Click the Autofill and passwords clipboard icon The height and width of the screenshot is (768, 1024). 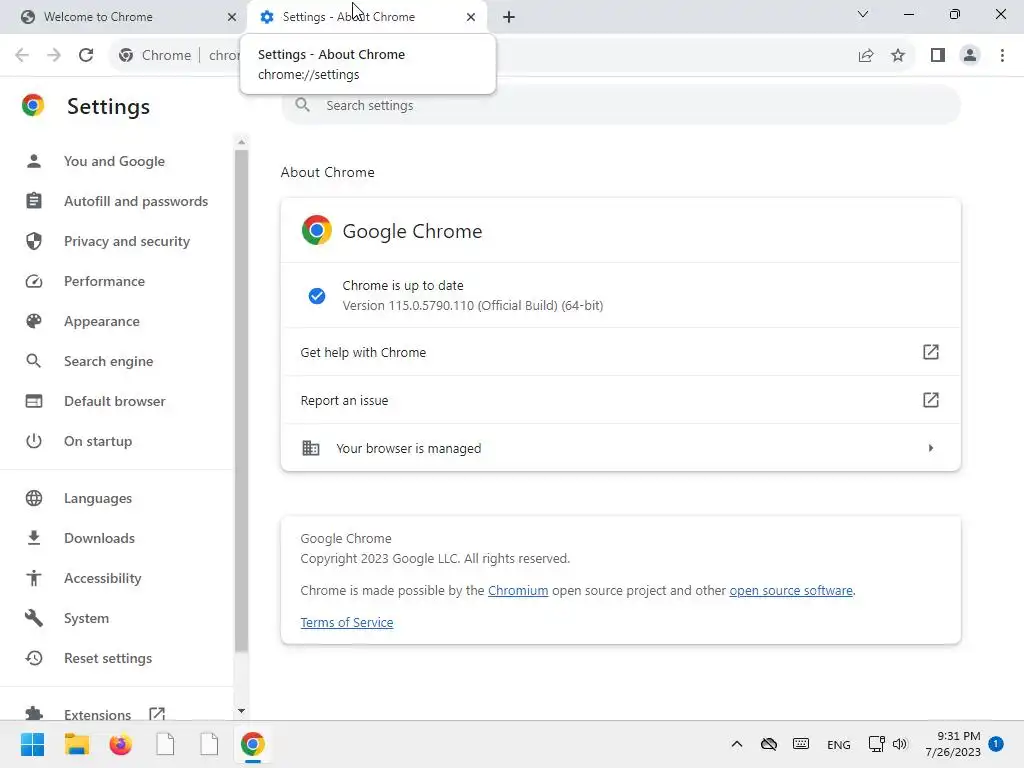tap(34, 201)
